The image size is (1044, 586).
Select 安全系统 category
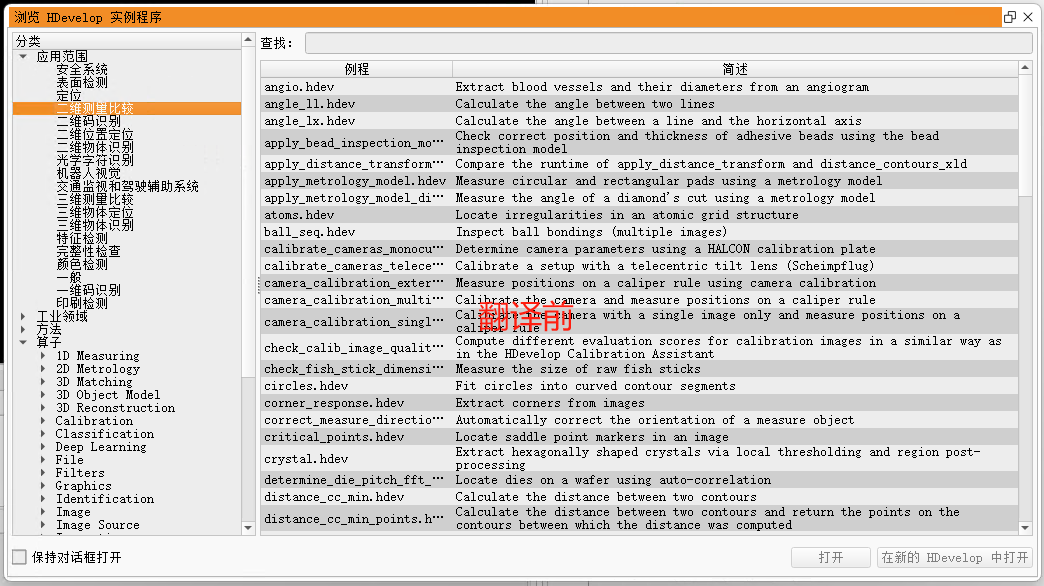click(82, 69)
